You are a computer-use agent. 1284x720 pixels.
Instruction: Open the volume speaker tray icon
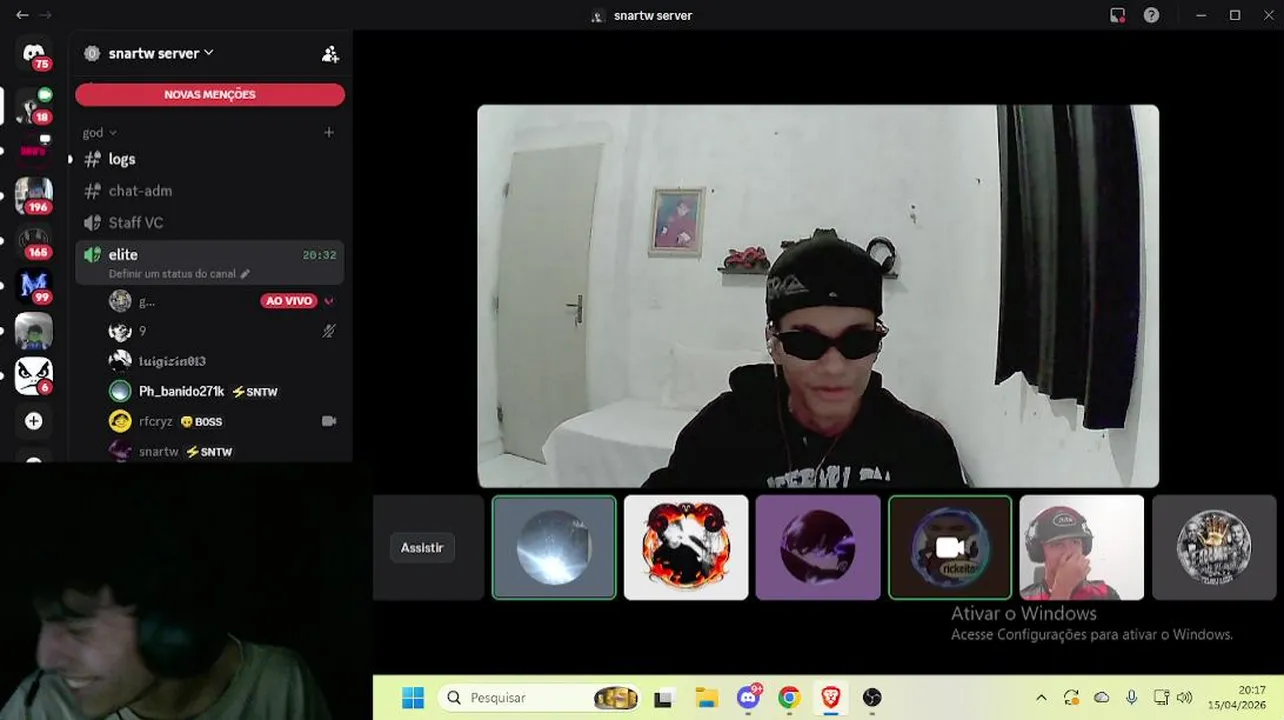(1185, 698)
